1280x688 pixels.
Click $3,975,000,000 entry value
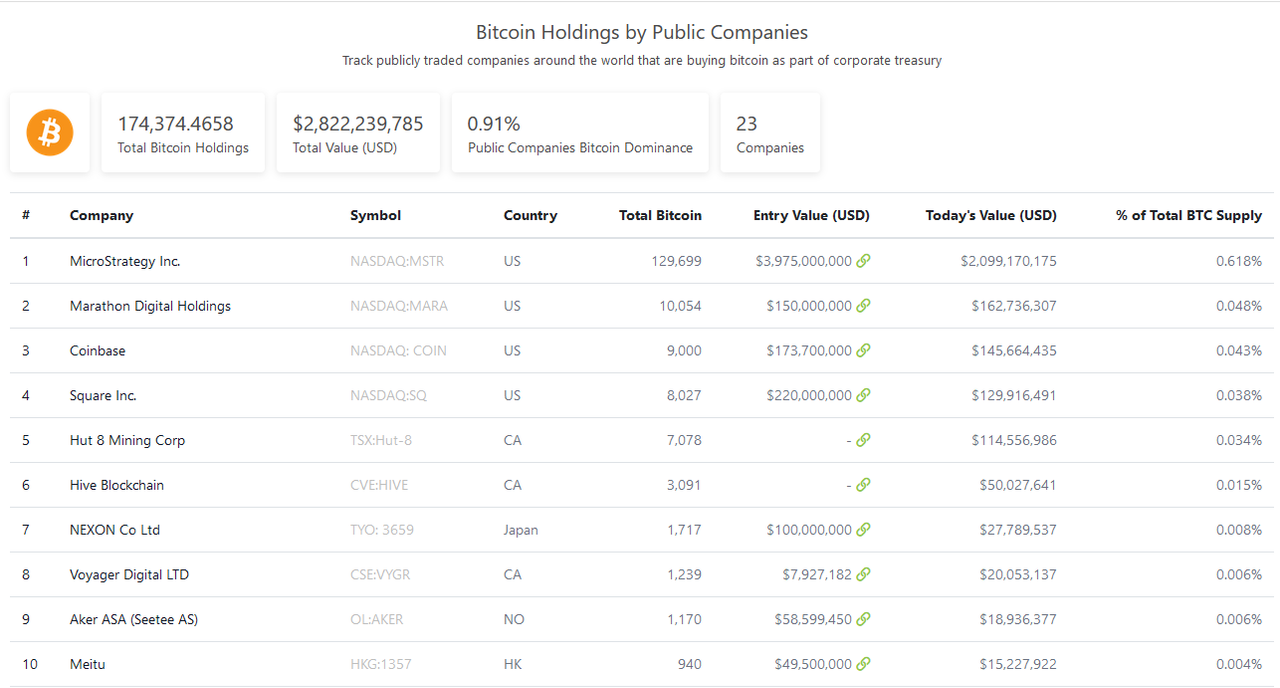(804, 261)
